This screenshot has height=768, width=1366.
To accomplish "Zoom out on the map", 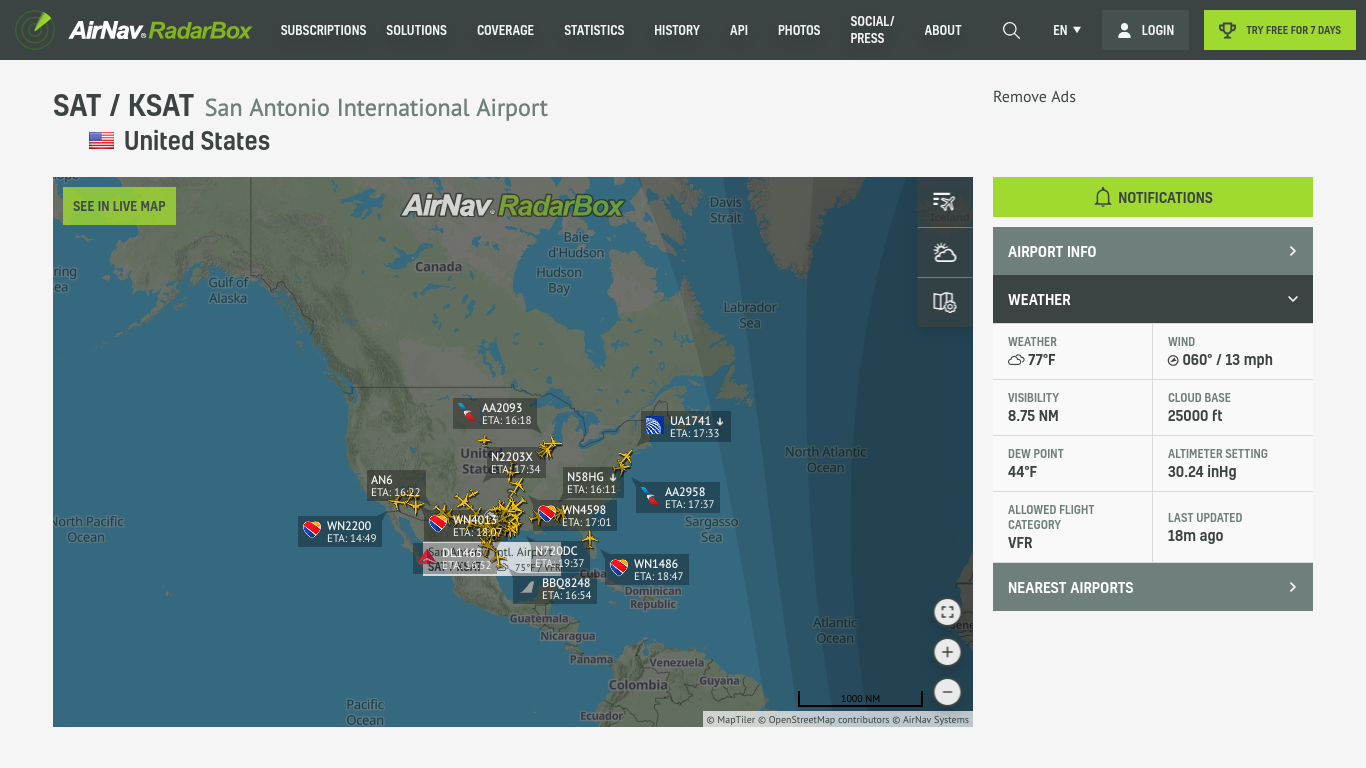I will click(x=947, y=692).
